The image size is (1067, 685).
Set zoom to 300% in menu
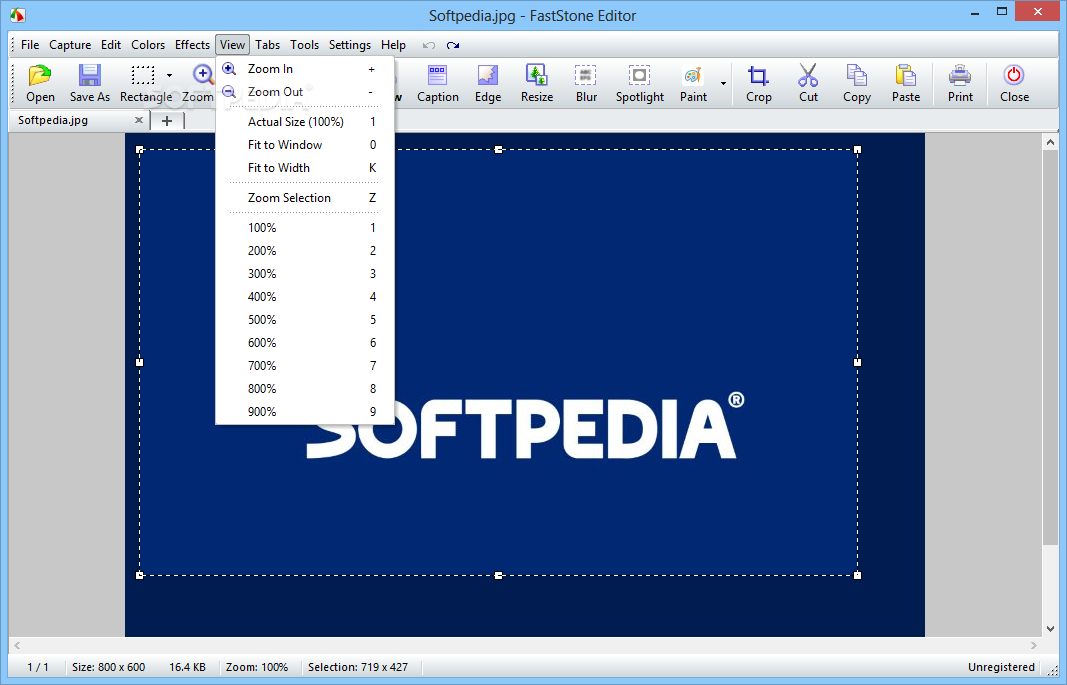305,274
